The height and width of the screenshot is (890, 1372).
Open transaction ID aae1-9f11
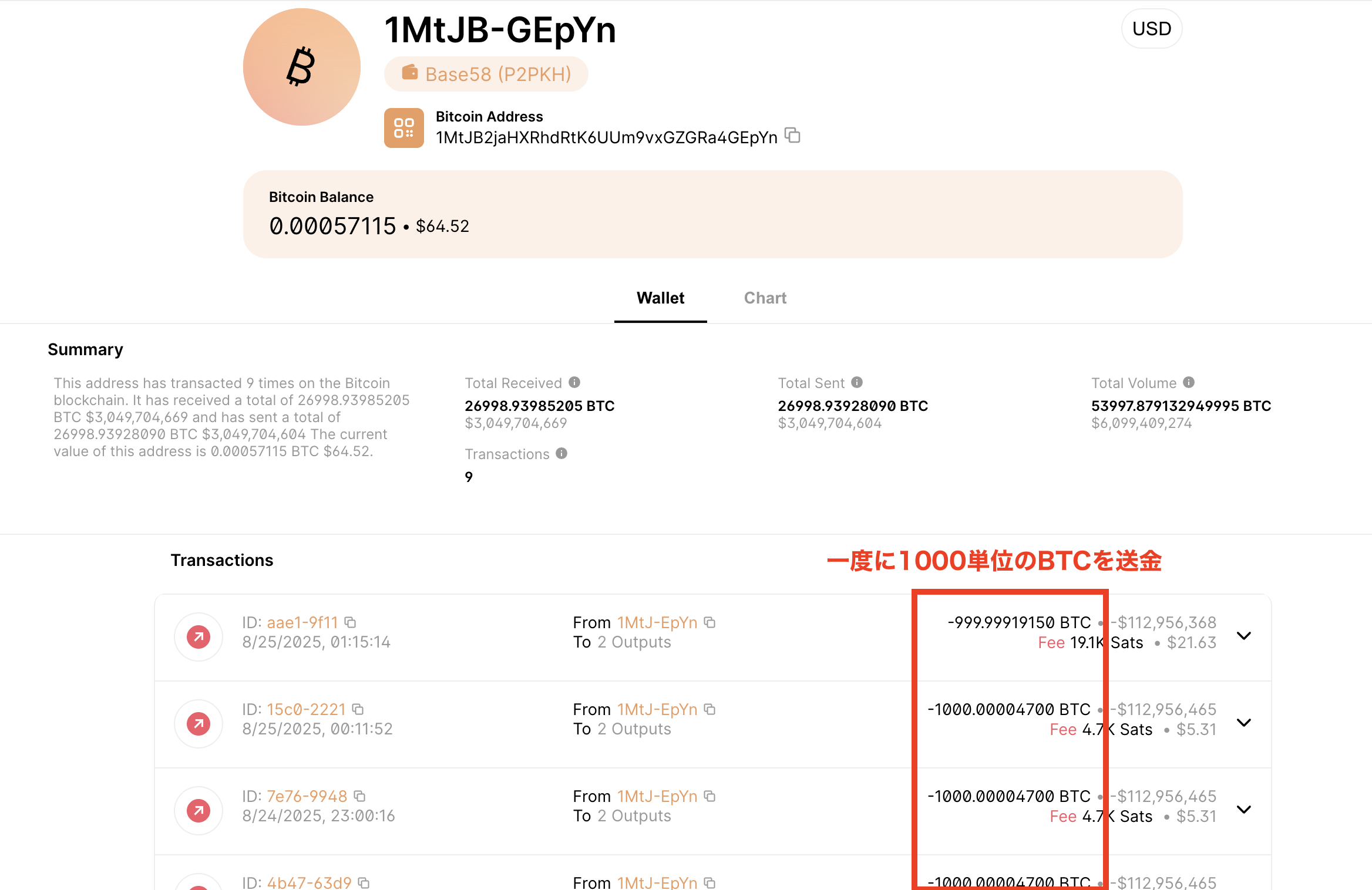[302, 622]
